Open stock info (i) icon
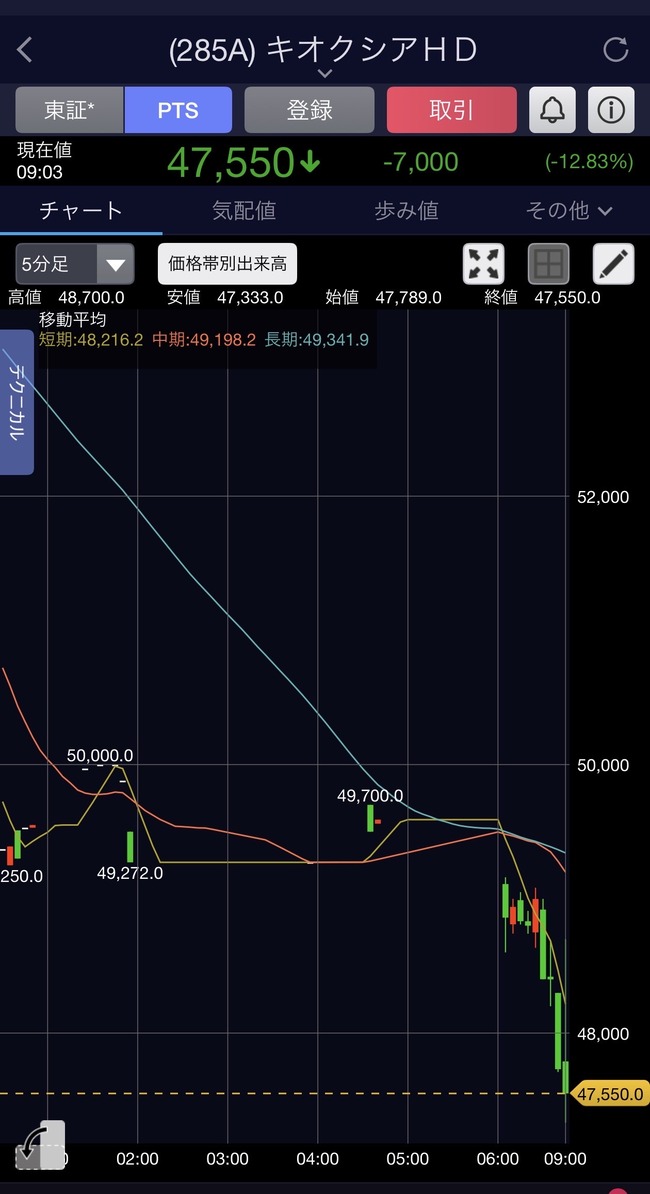650x1194 pixels. coord(610,110)
